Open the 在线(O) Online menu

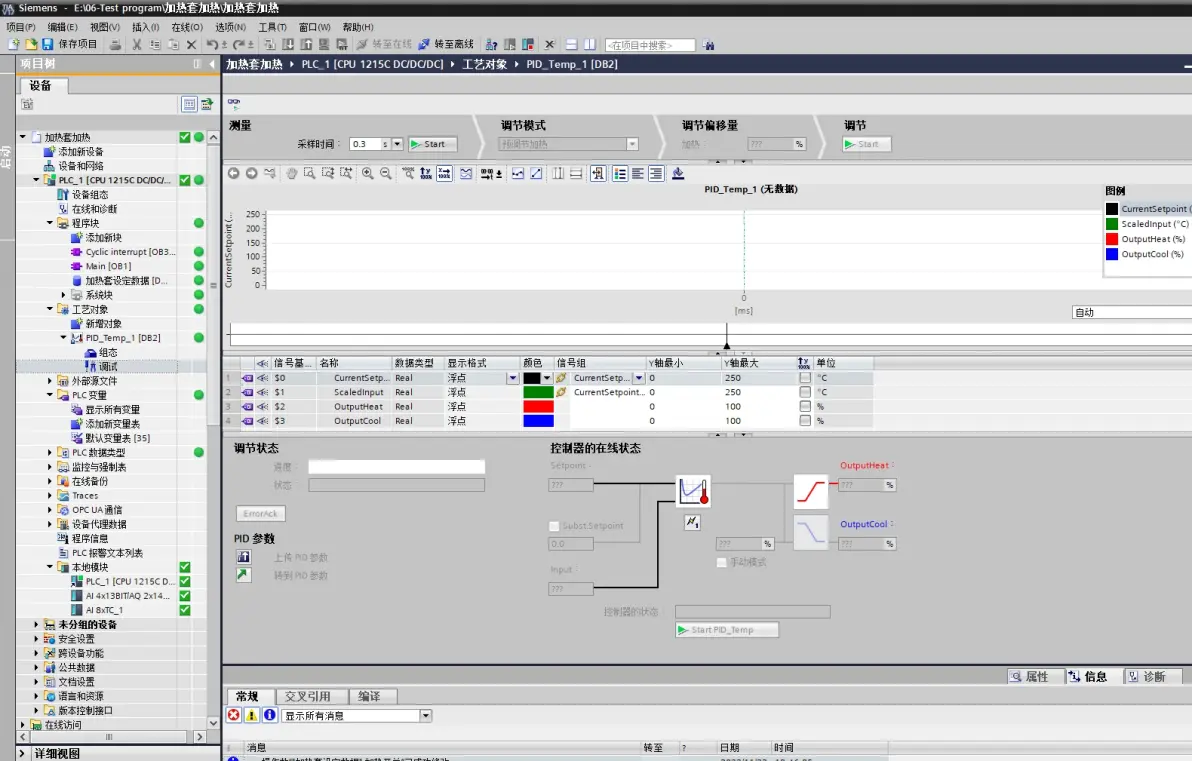pyautogui.click(x=187, y=27)
